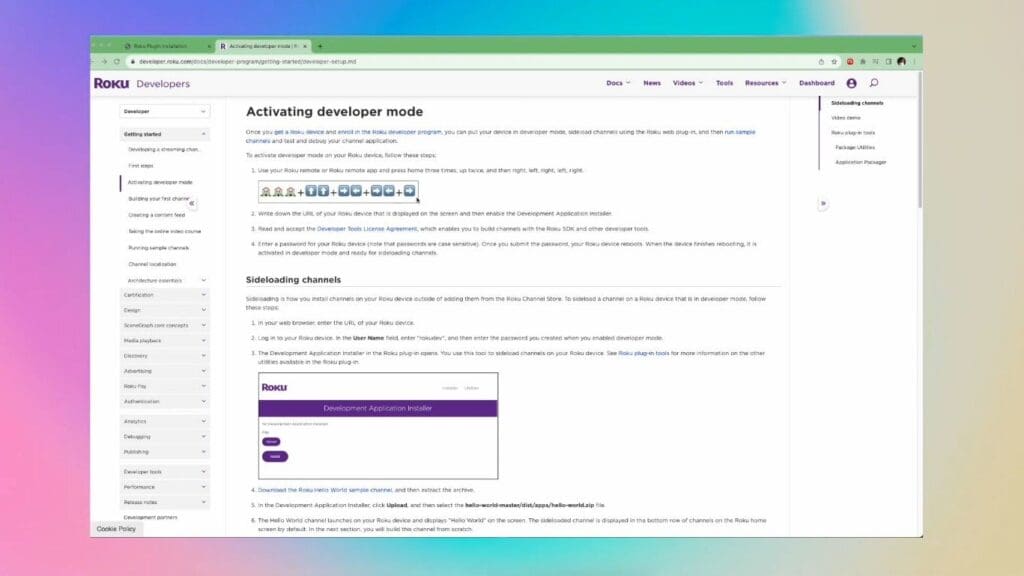The image size is (1024, 576).
Task: Go to the Dashboard
Action: pos(816,83)
